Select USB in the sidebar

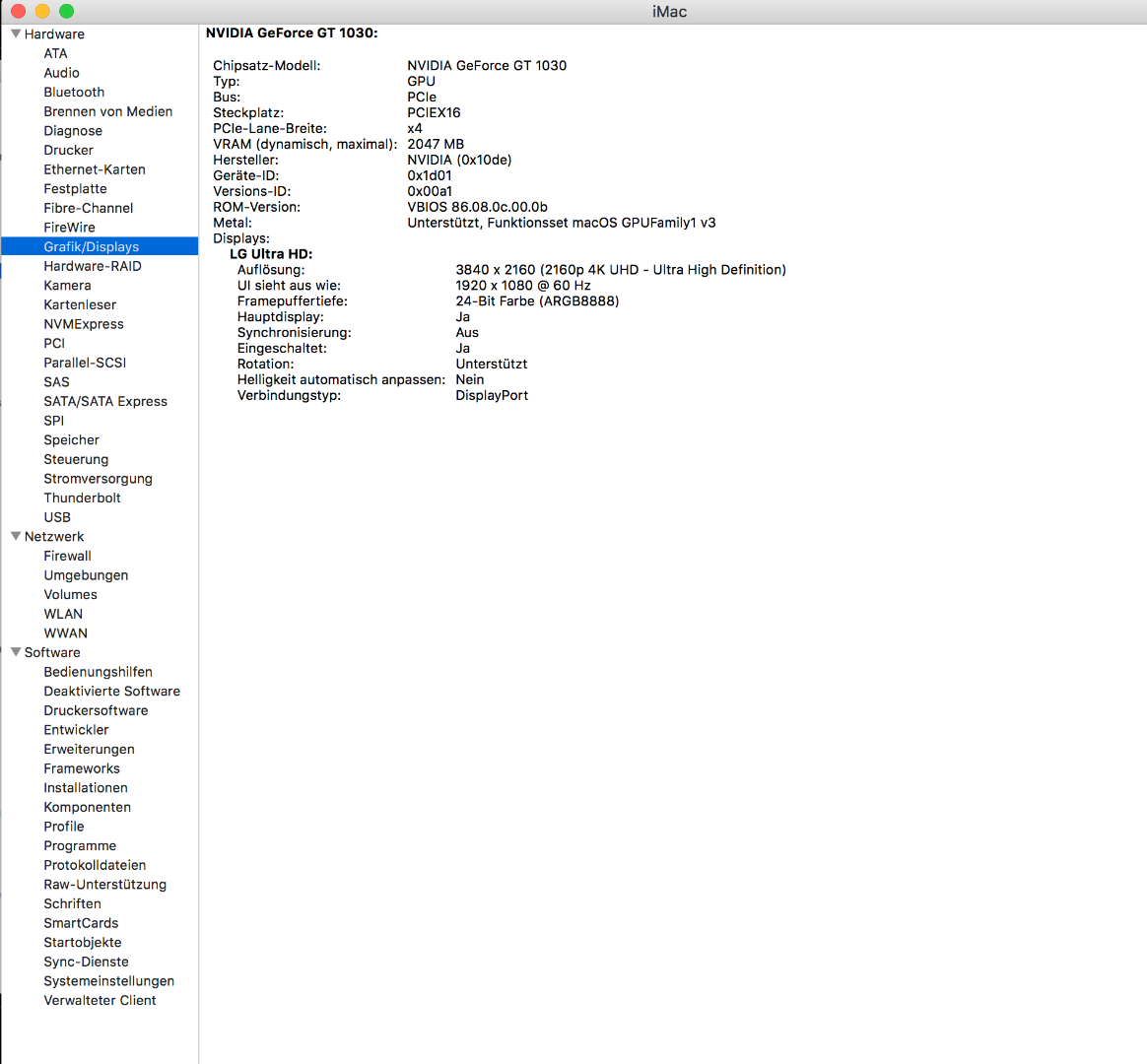coord(57,517)
